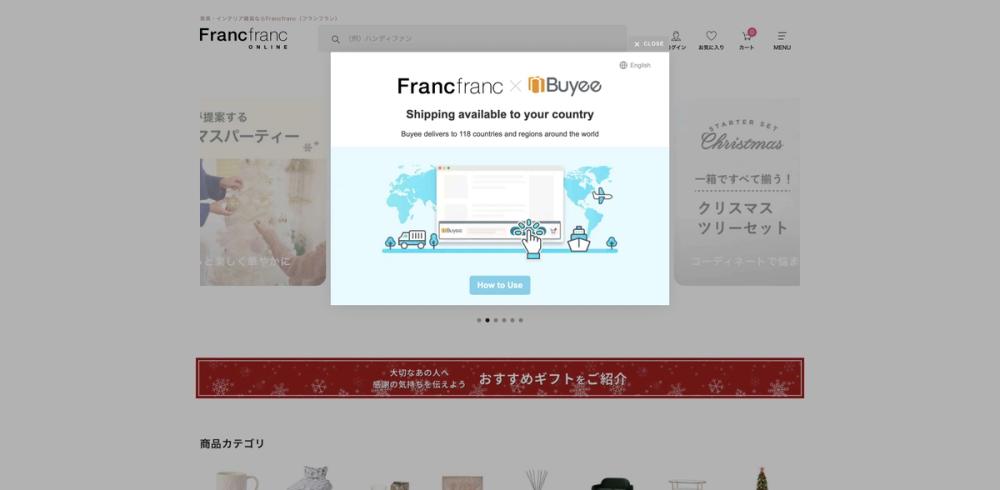The height and width of the screenshot is (490, 1000).
Task: Open the side table category thumbnail
Action: click(687, 484)
